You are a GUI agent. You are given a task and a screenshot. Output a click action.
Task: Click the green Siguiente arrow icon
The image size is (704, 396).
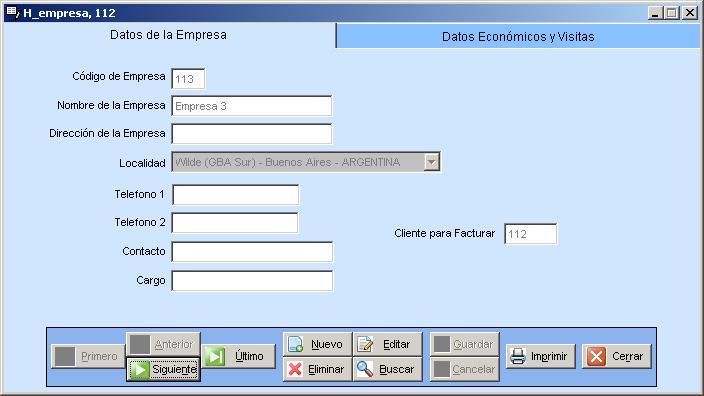[x=140, y=370]
